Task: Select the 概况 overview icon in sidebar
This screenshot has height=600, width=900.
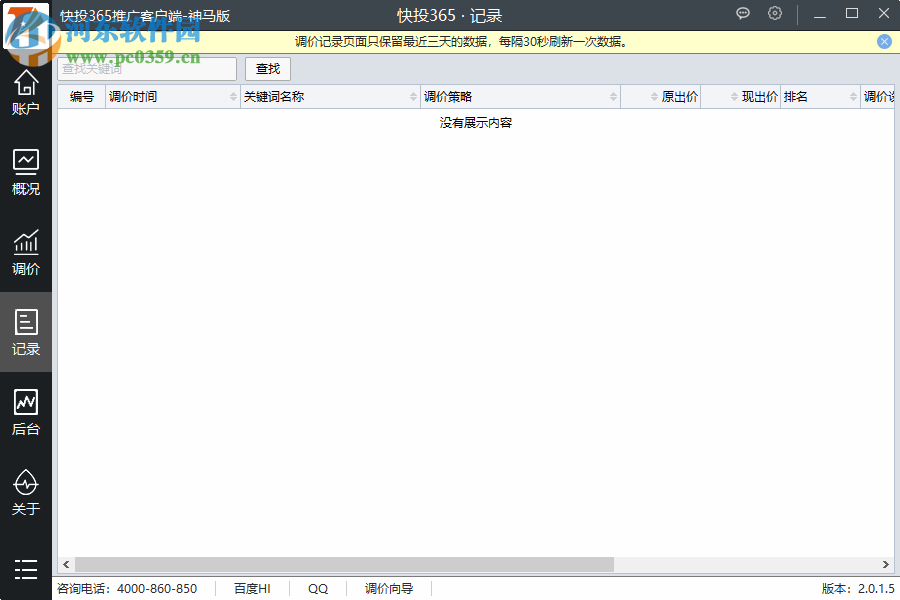Action: click(x=25, y=170)
